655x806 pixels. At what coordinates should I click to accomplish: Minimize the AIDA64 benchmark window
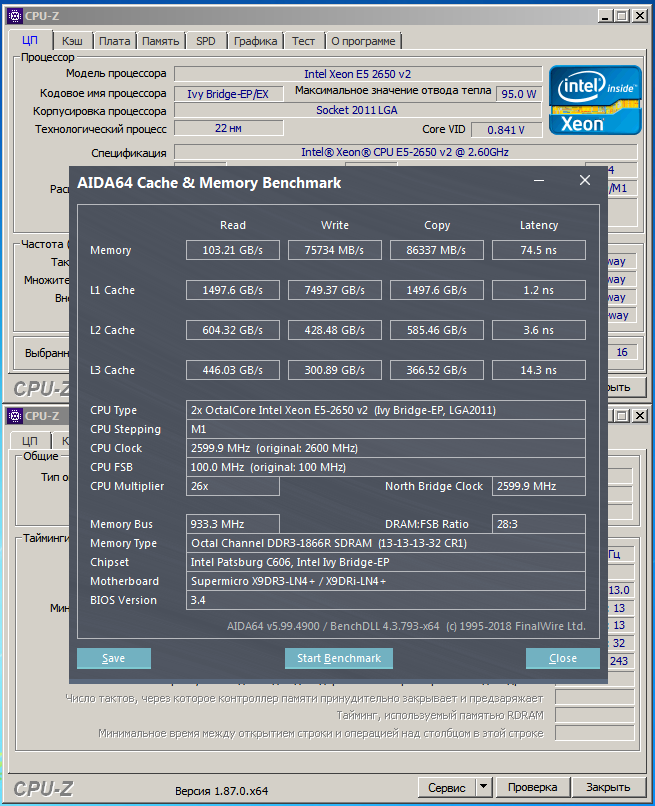[539, 180]
